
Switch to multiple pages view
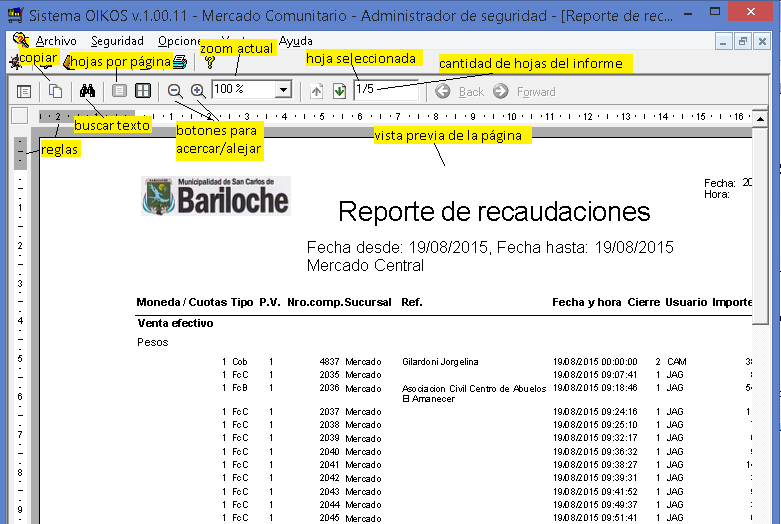click(143, 91)
